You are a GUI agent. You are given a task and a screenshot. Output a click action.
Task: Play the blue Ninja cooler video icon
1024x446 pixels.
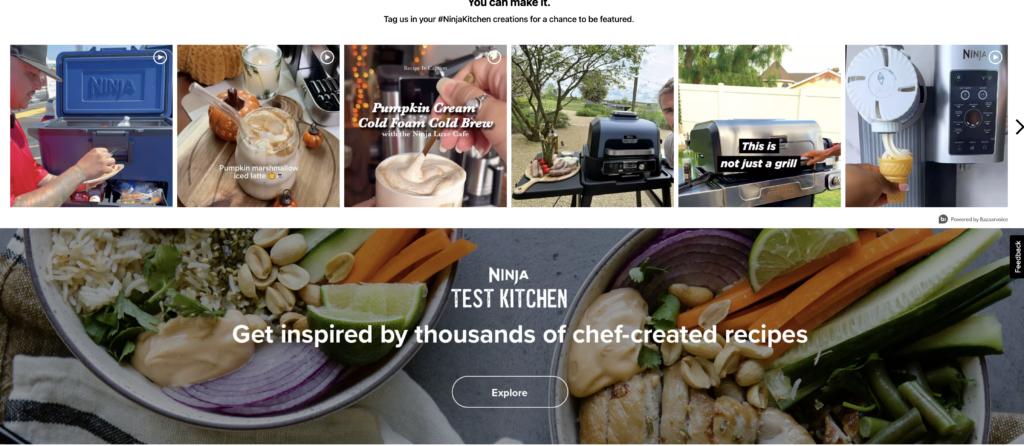point(160,57)
